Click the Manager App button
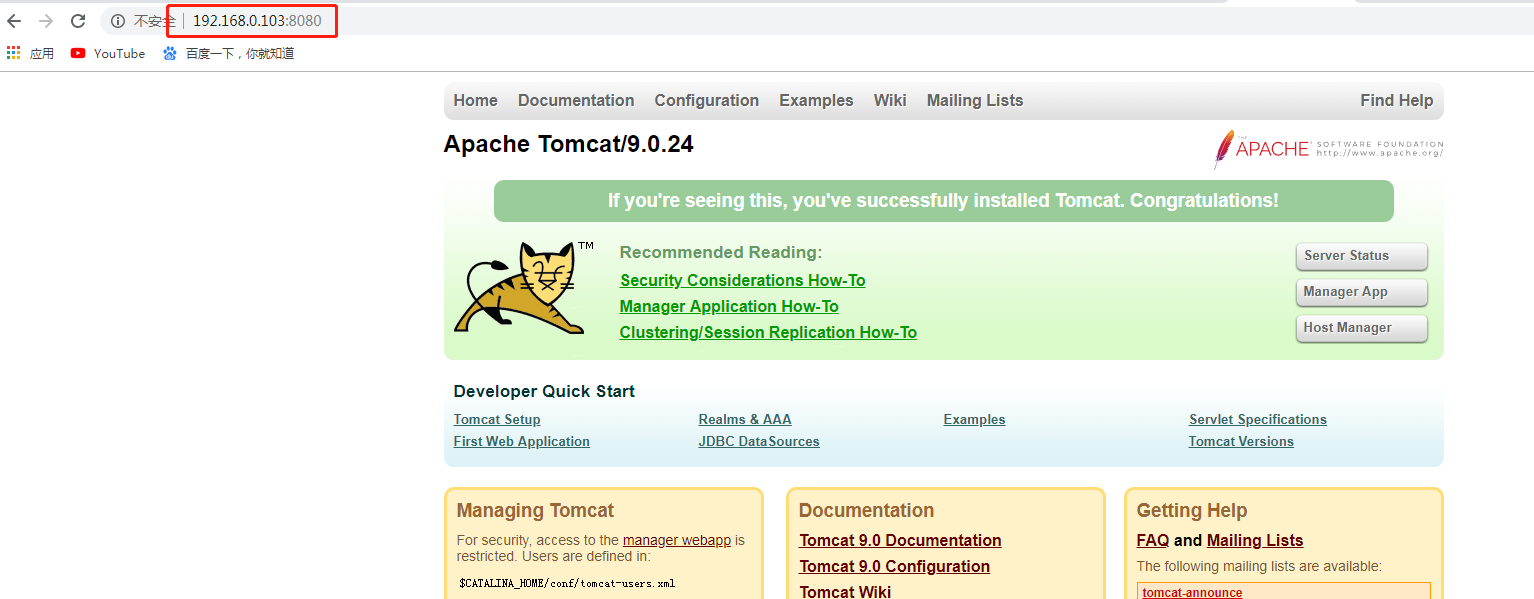 [1361, 292]
